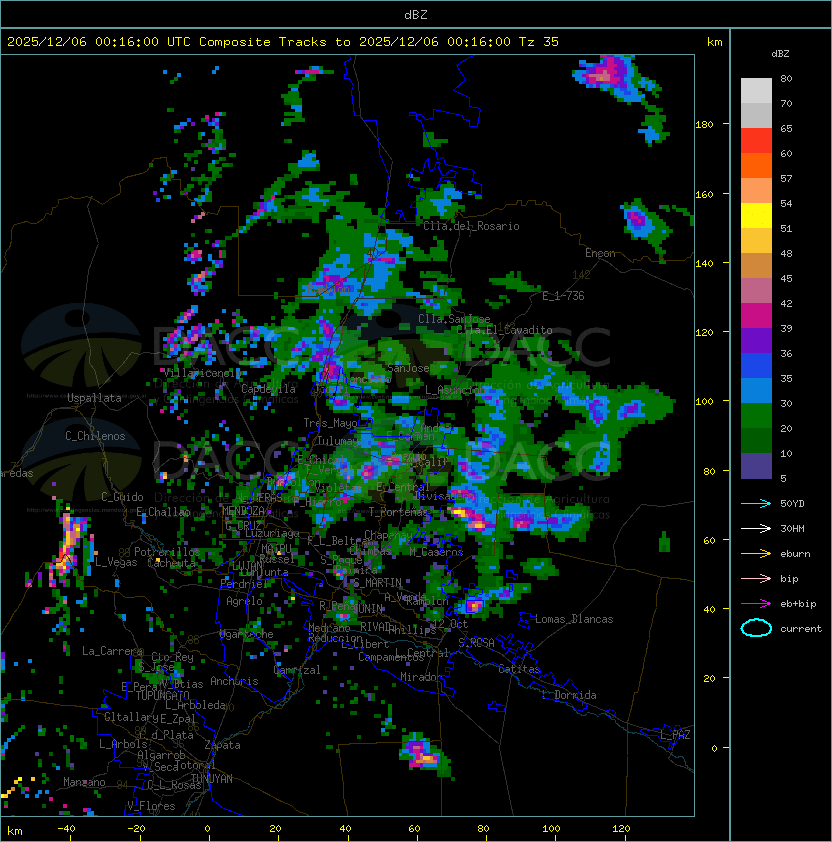Click the 'Catitas' place label
Screen dimensions: 832x842
[519, 669]
